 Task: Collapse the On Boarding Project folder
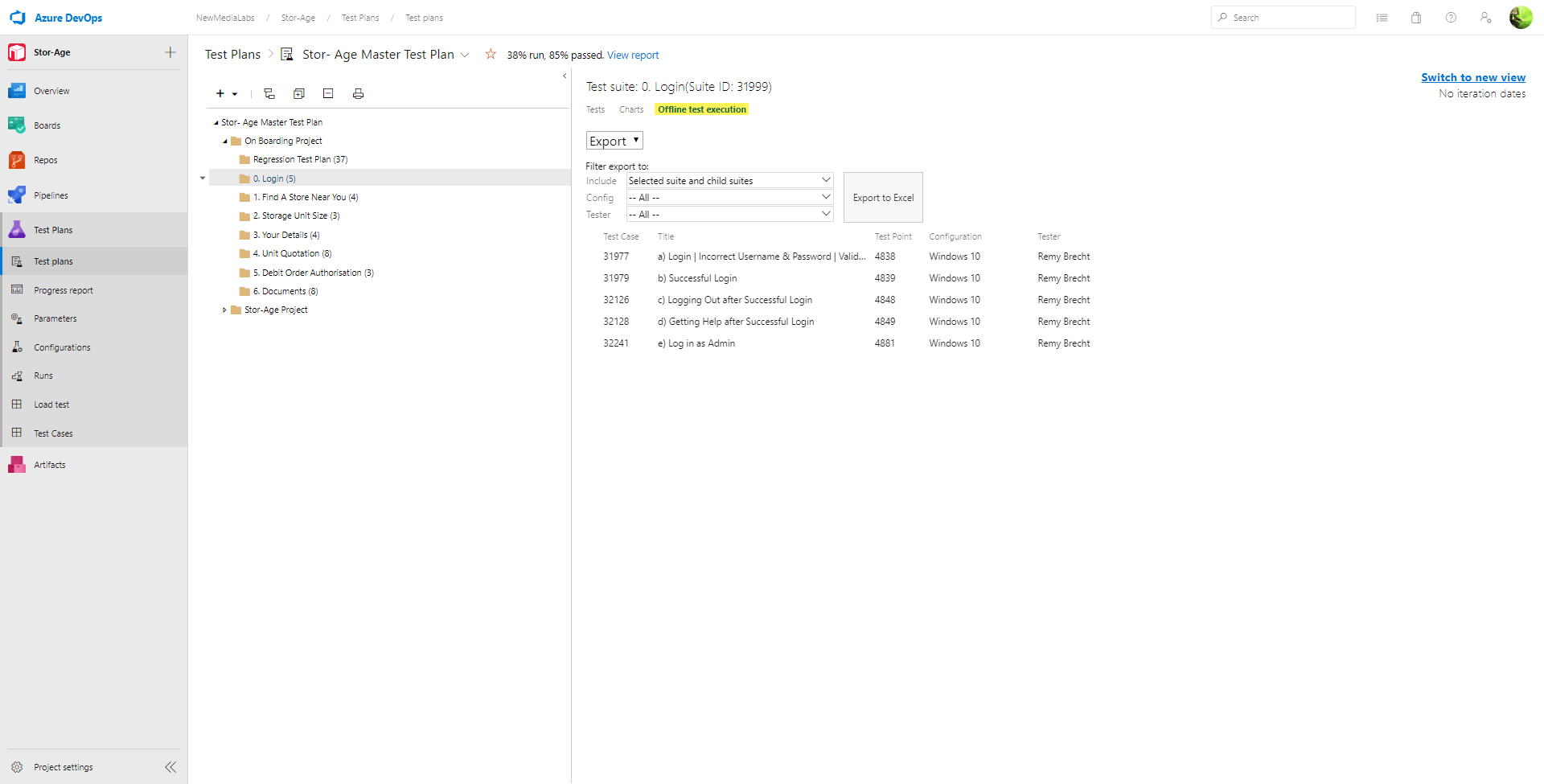(225, 141)
